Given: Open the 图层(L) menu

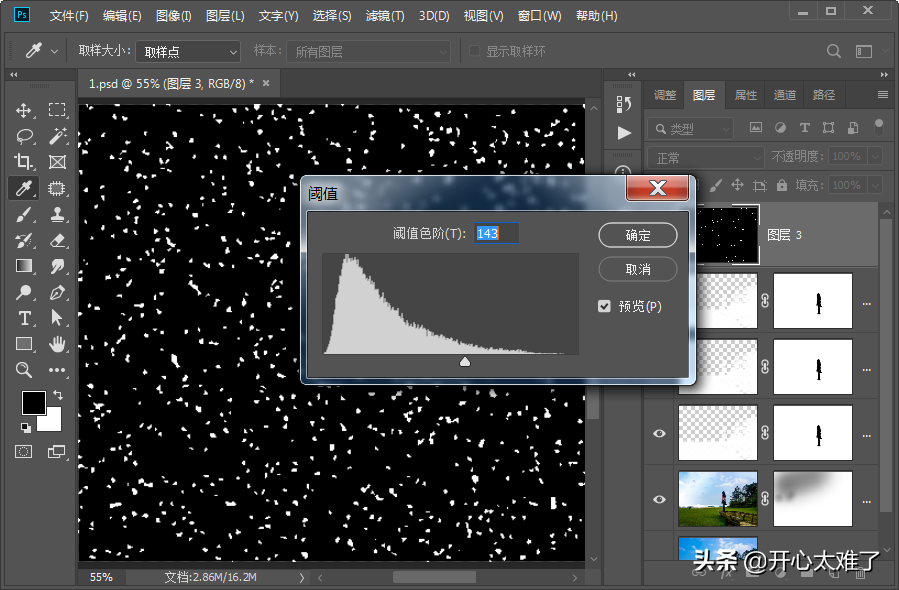Looking at the screenshot, I should click(225, 16).
